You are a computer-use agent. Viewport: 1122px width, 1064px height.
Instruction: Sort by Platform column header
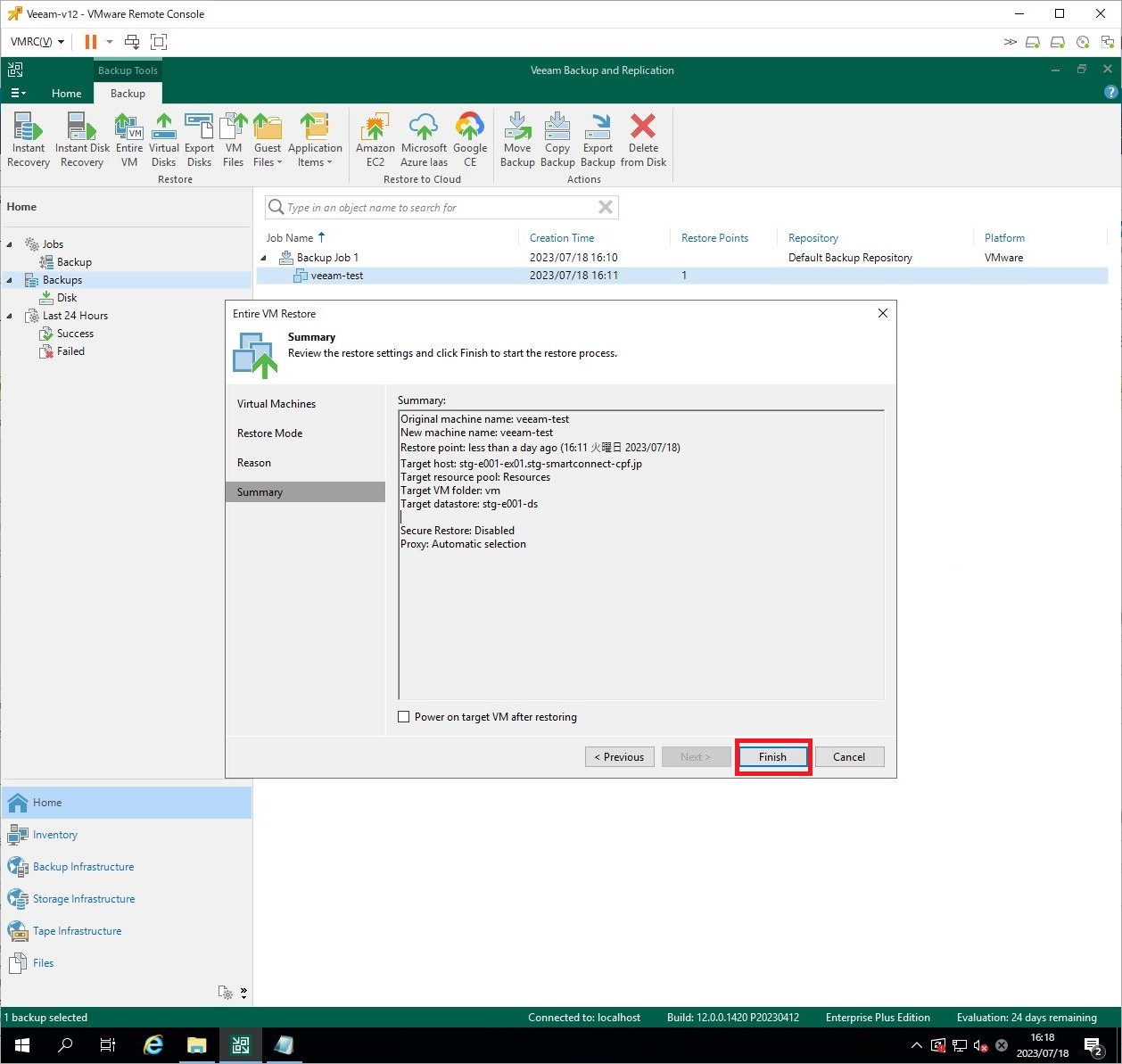(1004, 238)
